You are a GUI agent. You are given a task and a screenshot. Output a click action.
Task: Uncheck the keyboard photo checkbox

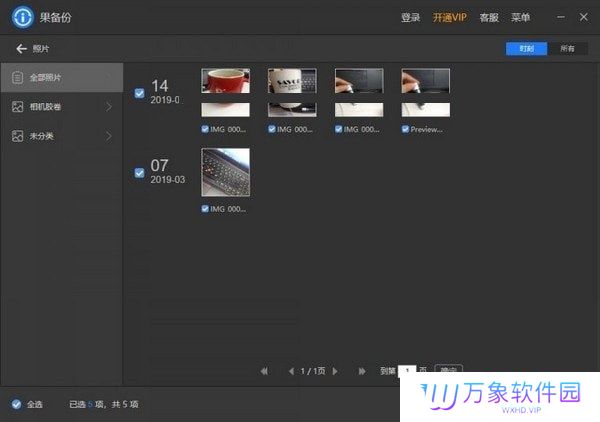click(x=205, y=209)
